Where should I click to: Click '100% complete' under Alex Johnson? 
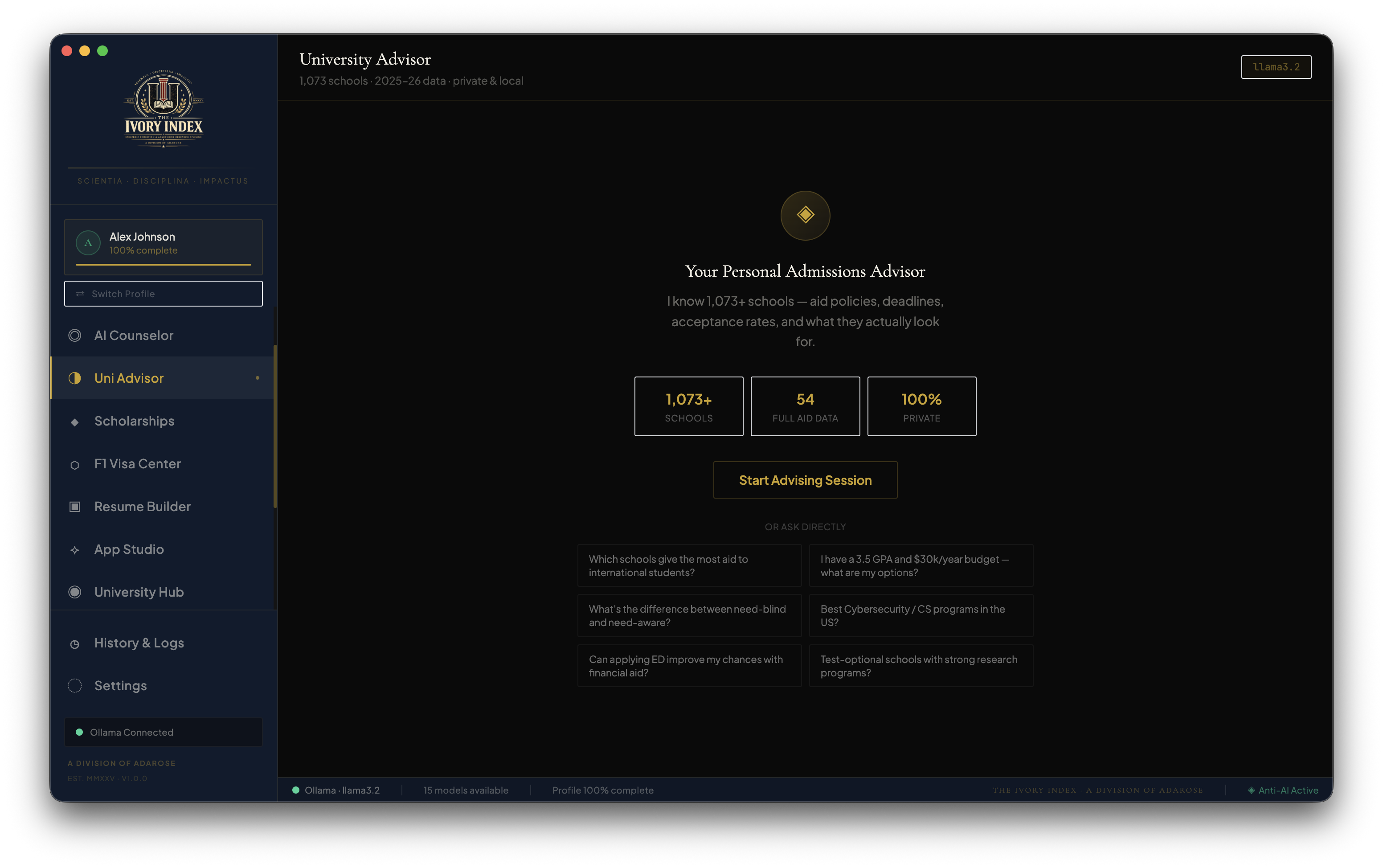143,250
